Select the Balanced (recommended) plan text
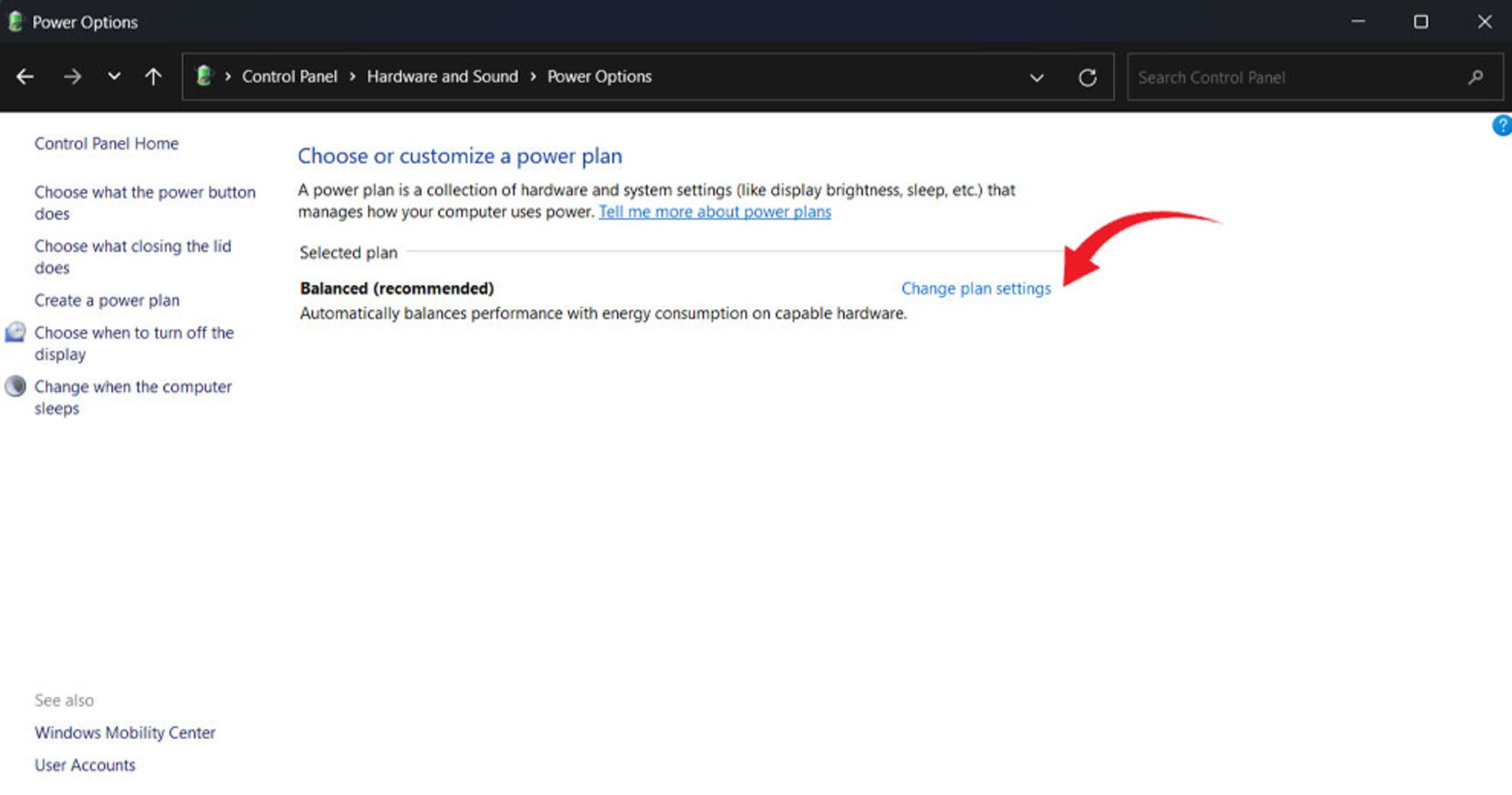This screenshot has width=1512, height=795. pos(397,288)
